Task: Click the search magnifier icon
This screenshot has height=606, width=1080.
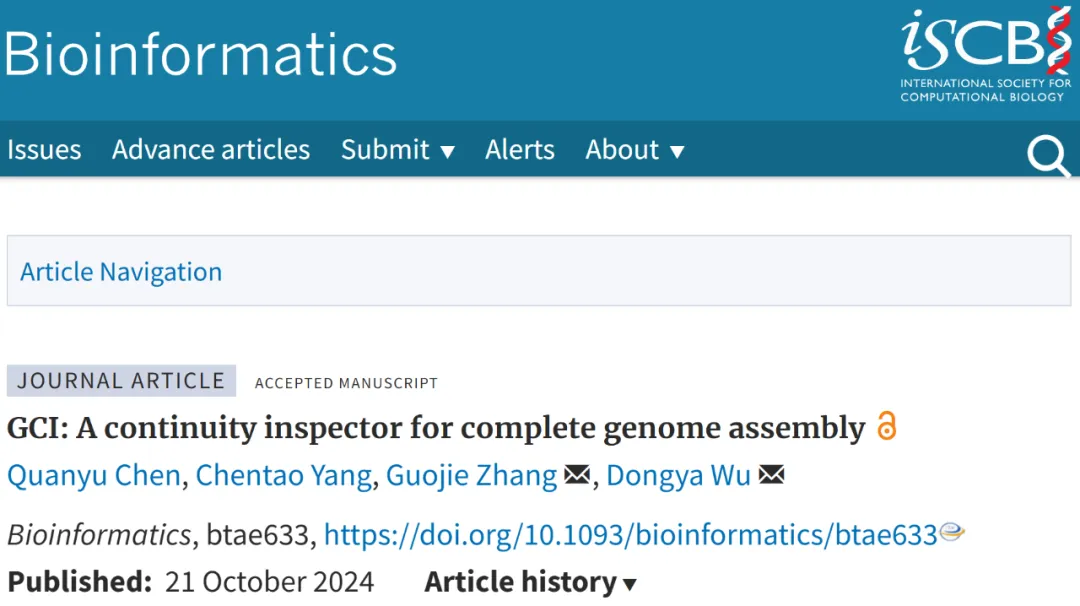Action: tap(1048, 156)
